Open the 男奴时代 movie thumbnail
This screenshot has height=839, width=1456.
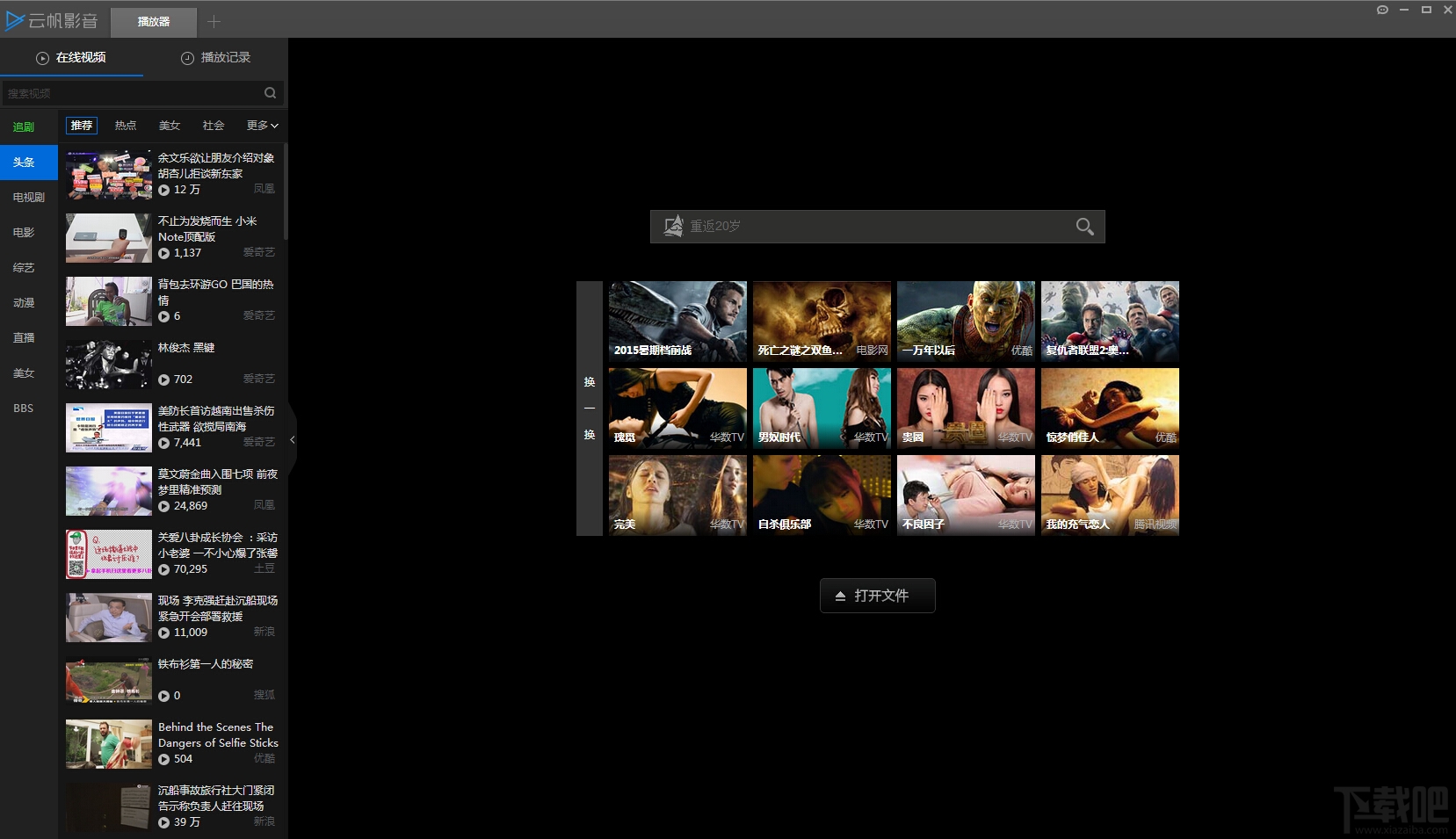(822, 409)
